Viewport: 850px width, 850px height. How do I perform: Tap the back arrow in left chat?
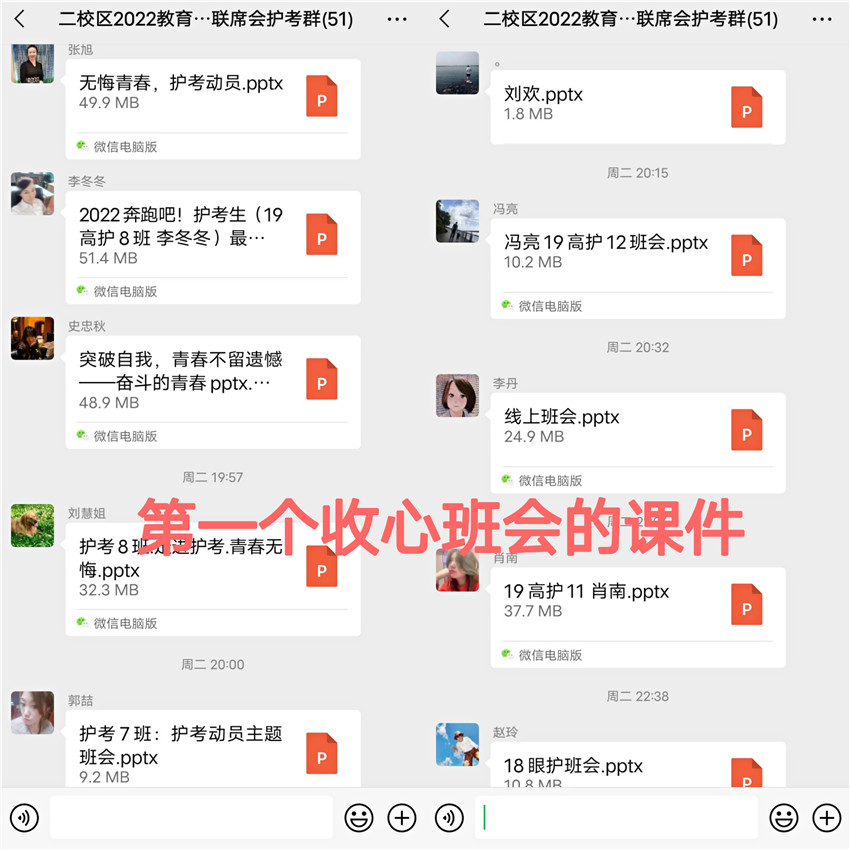coord(20,19)
